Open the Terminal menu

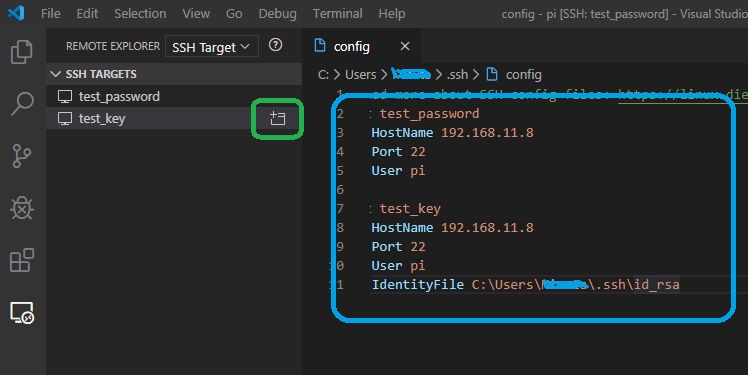tap(337, 13)
